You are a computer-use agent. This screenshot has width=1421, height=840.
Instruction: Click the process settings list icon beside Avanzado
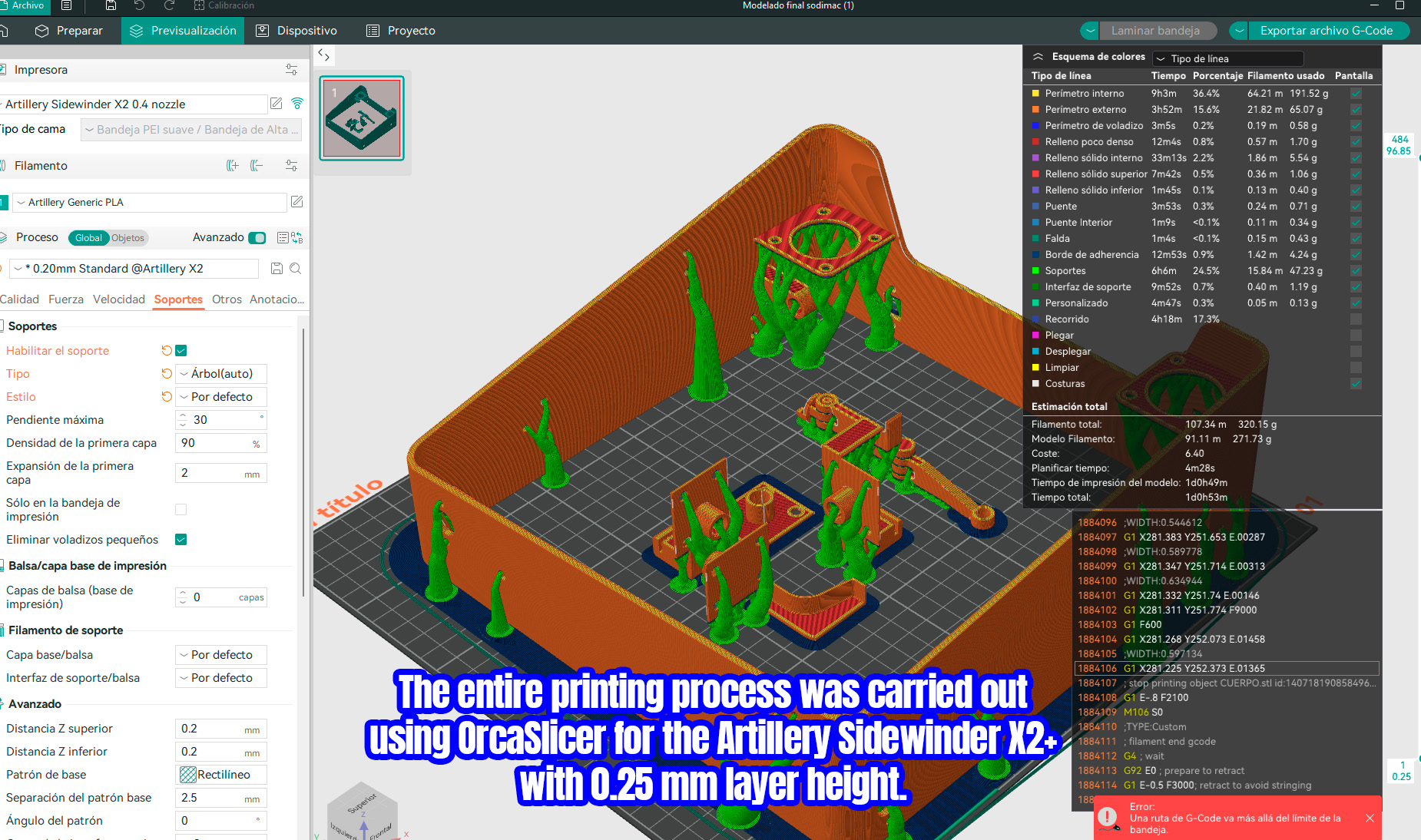point(283,238)
